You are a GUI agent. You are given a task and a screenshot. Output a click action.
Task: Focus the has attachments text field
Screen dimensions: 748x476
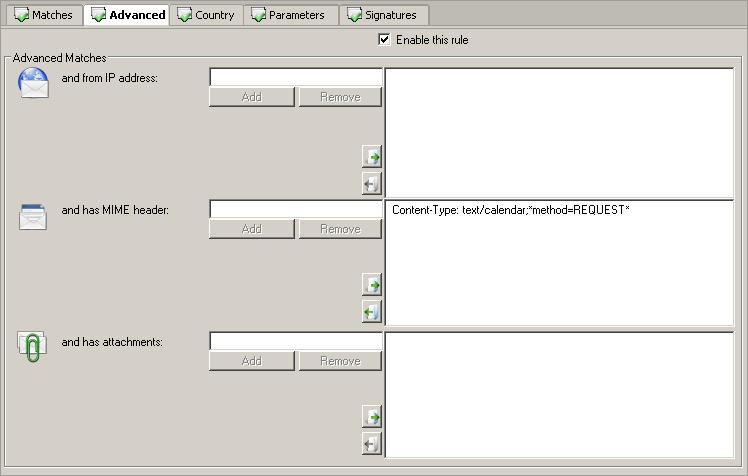[295, 341]
